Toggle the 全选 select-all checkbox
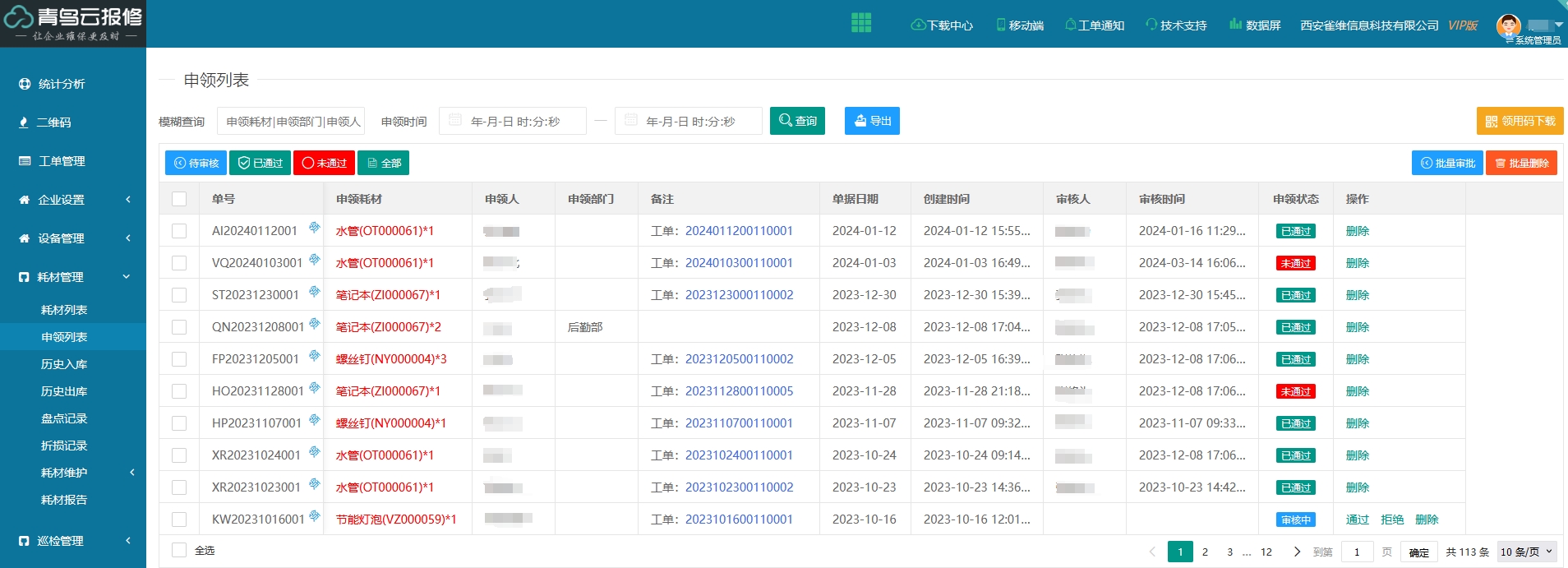 pos(179,550)
